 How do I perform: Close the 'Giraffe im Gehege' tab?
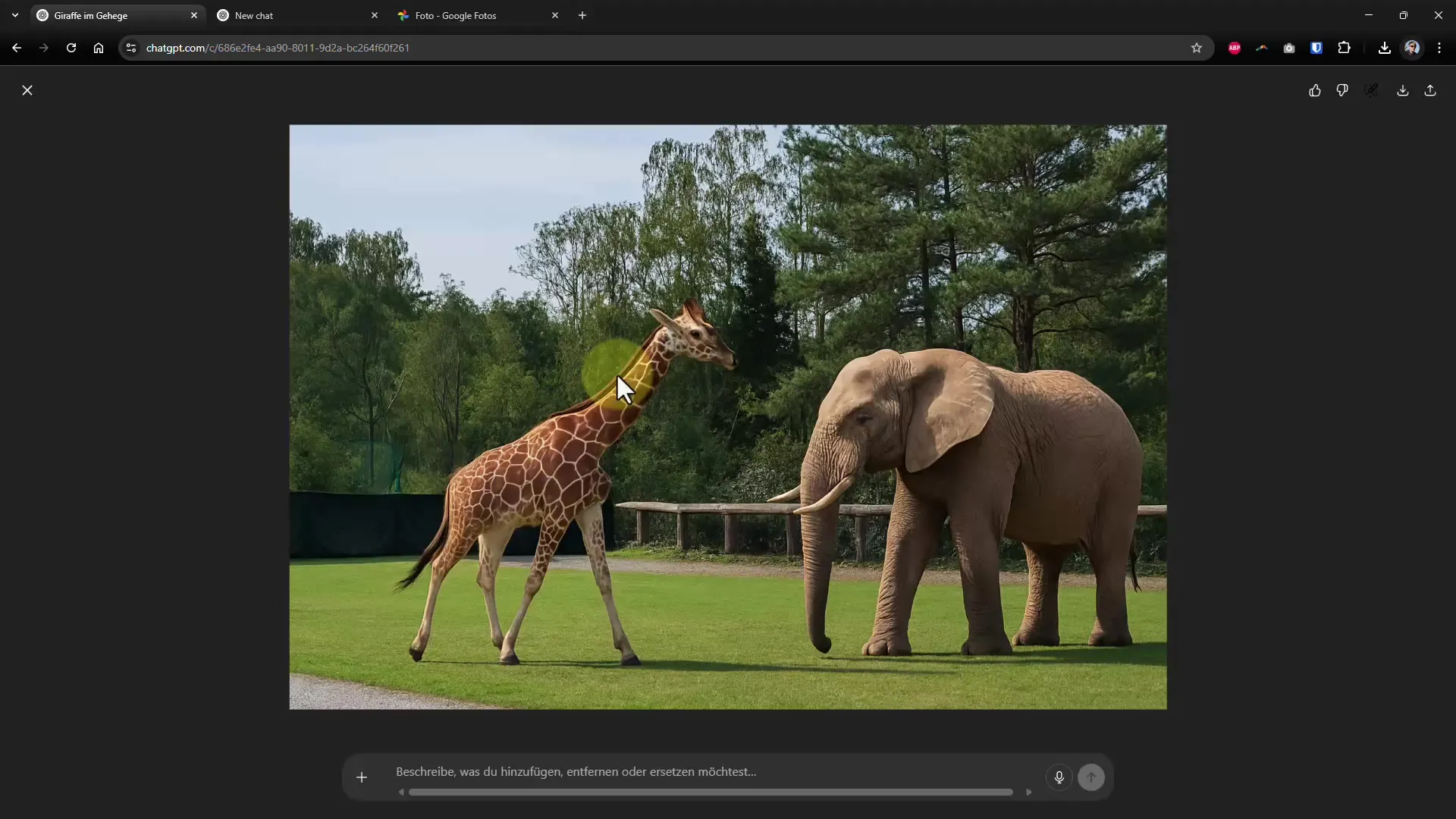pyautogui.click(x=194, y=15)
